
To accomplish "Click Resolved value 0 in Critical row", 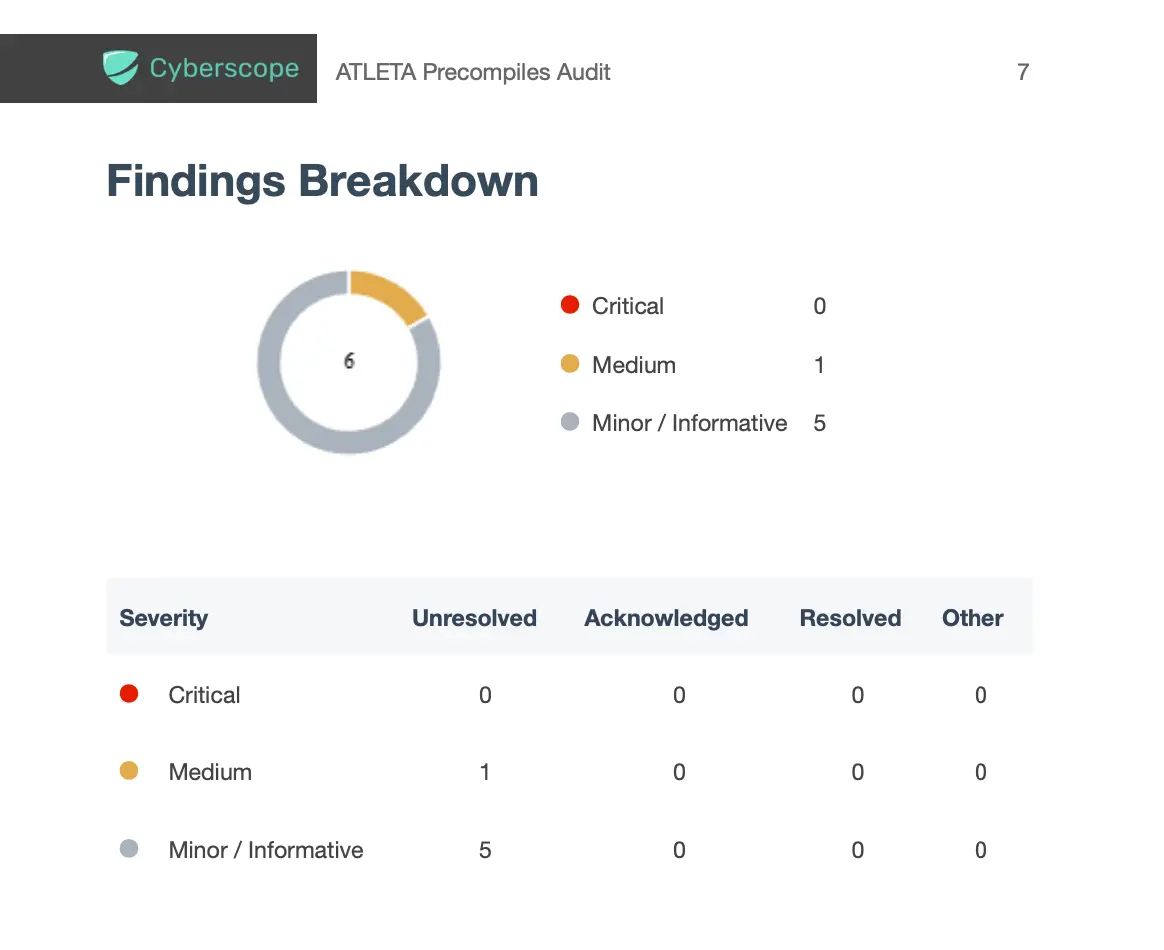I will point(857,695).
